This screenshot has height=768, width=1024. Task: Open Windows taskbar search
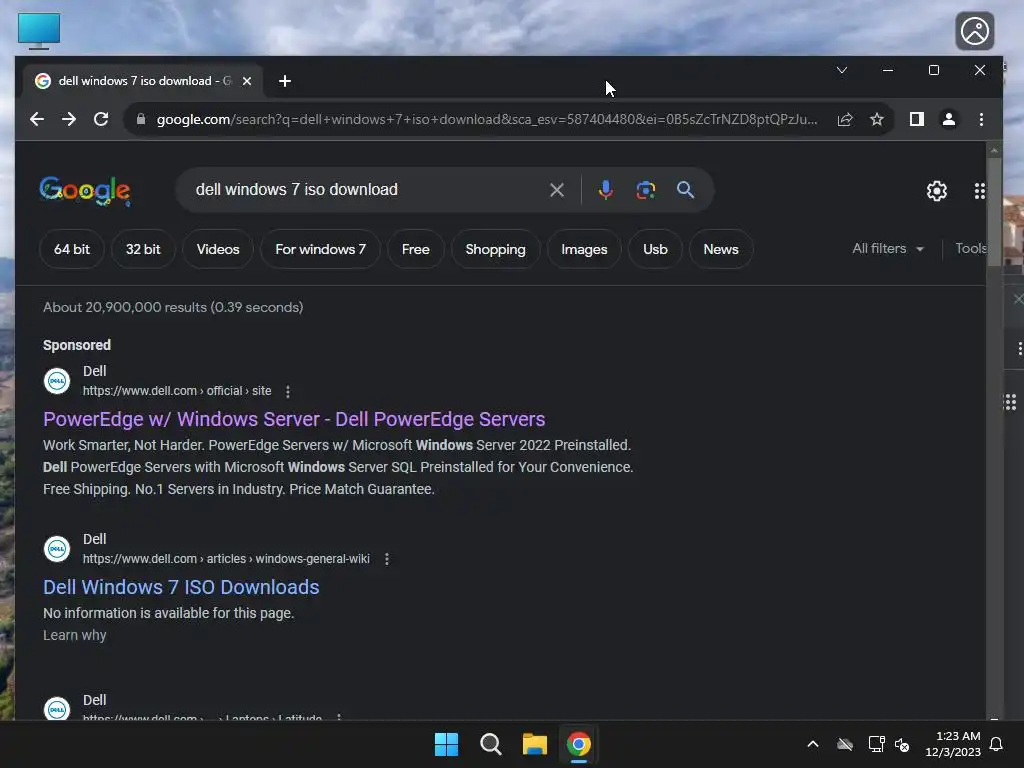tap(490, 744)
